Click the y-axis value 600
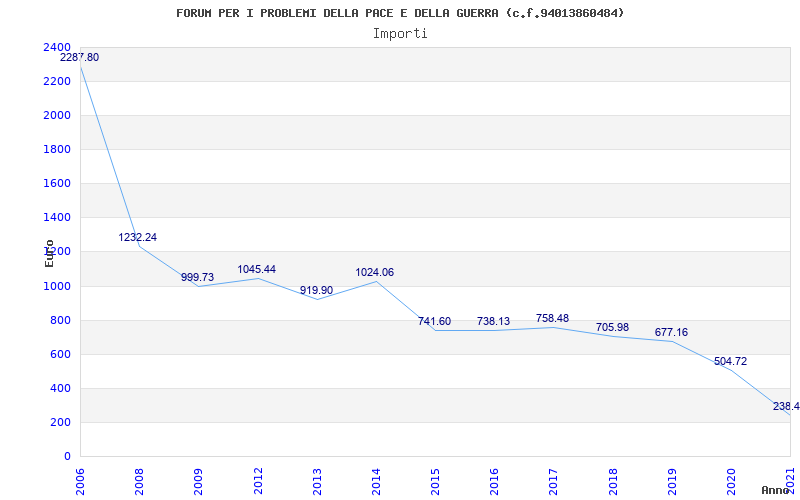The image size is (800, 500). pyautogui.click(x=61, y=355)
